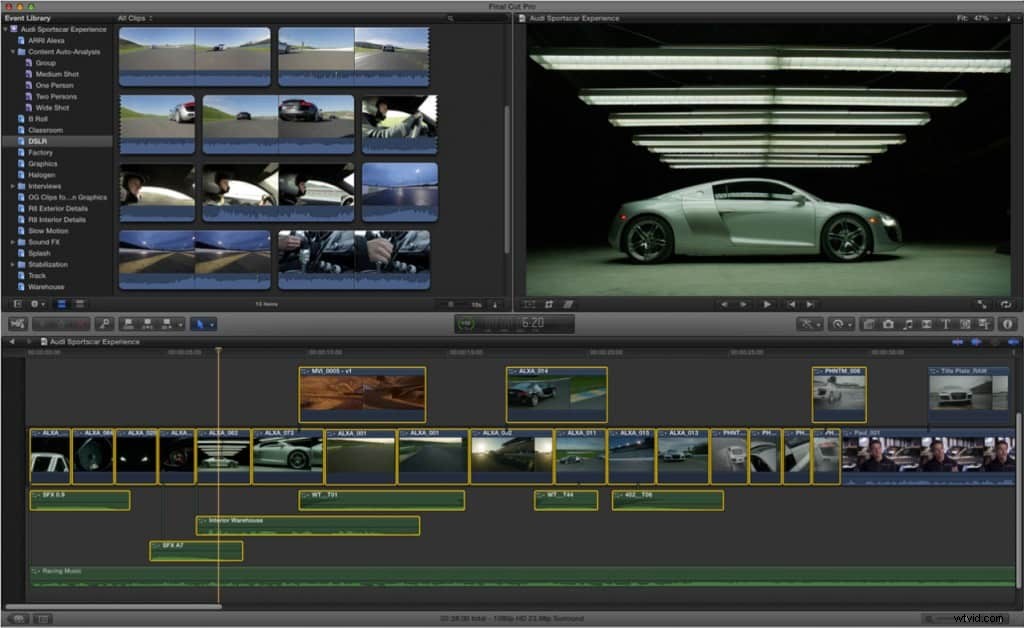The image size is (1024, 628).
Task: Click the magnifying glass search icon in toolbar
Action: point(104,324)
